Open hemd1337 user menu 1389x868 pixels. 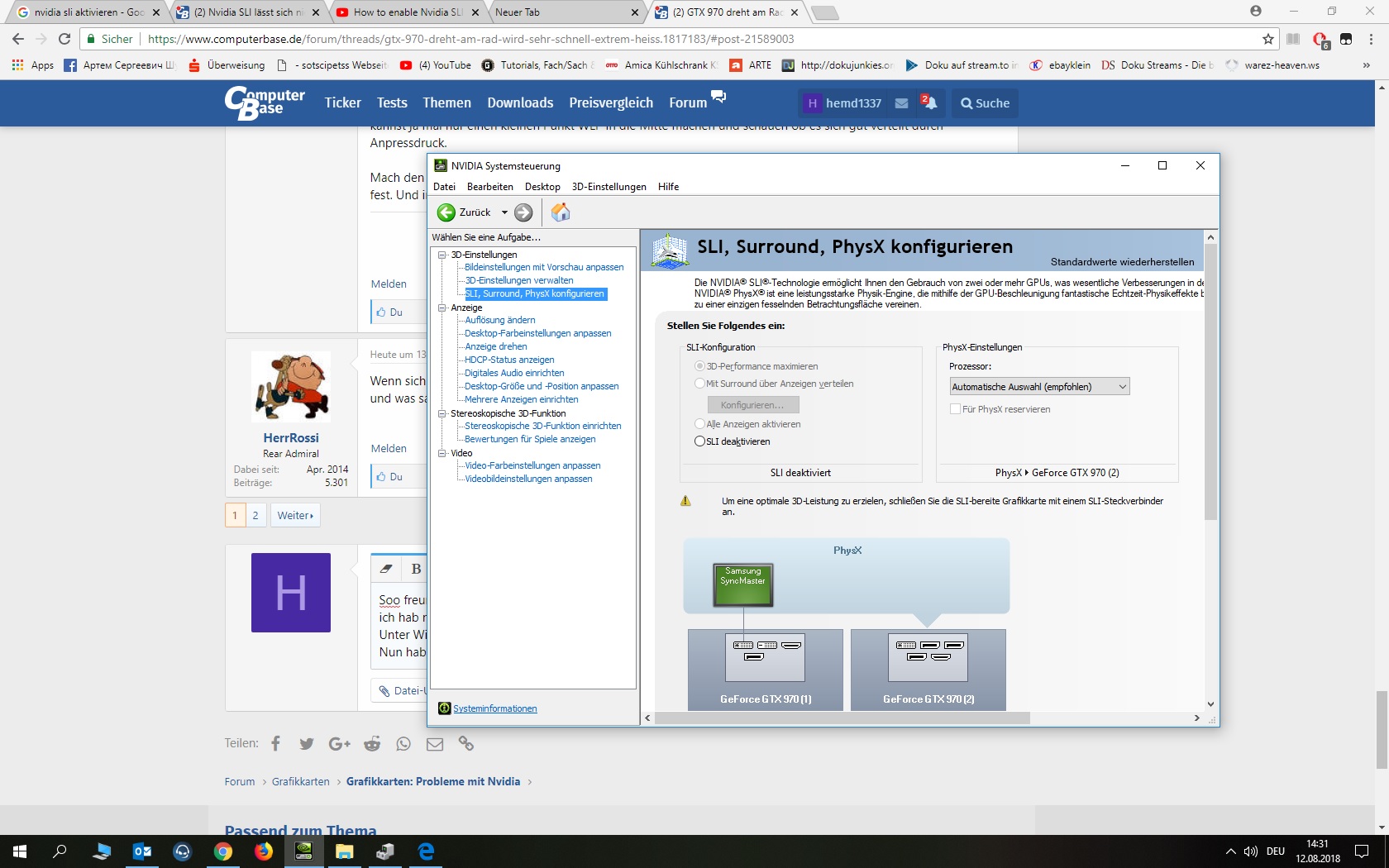click(x=844, y=103)
